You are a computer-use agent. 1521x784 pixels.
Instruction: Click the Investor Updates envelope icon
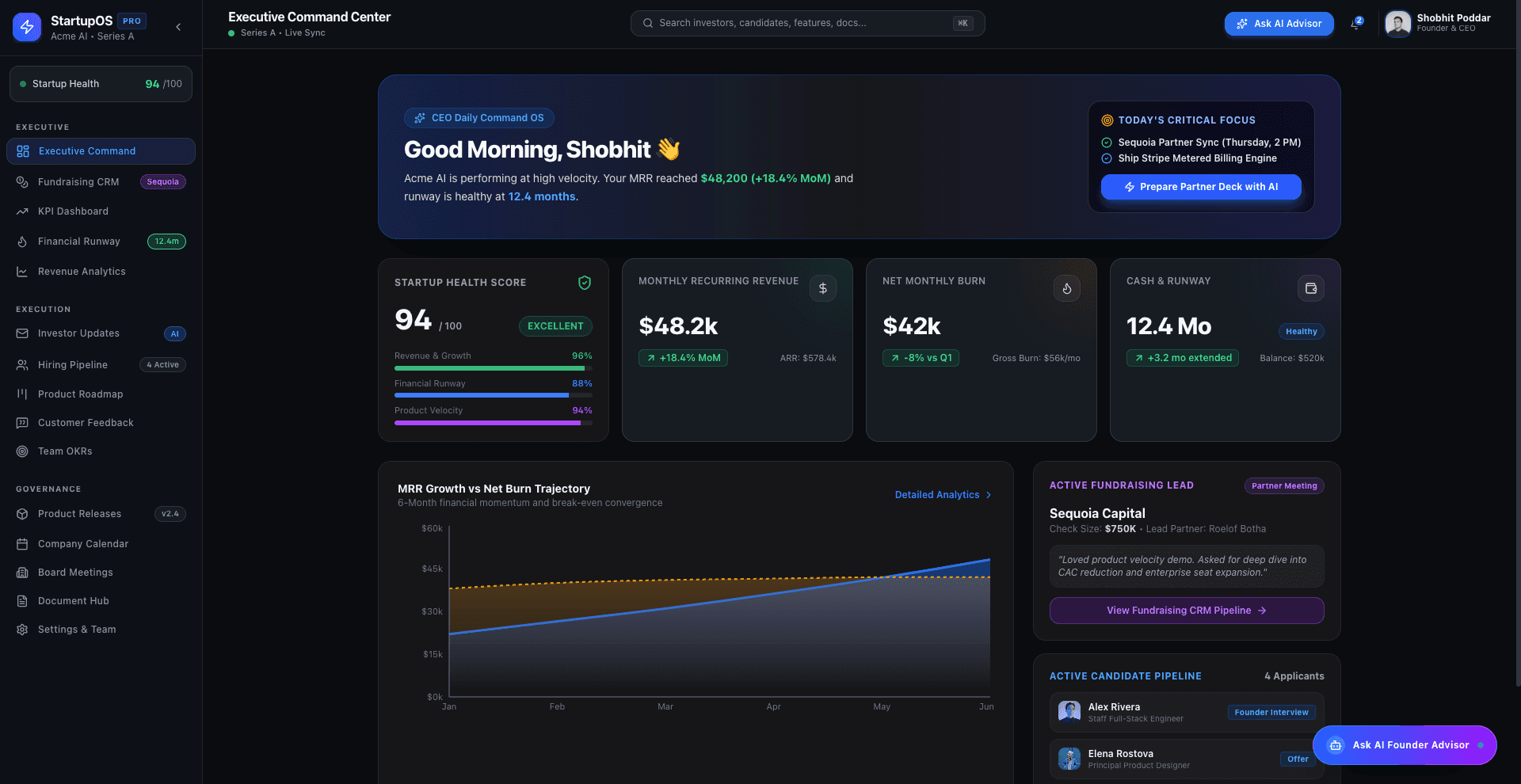[22, 333]
